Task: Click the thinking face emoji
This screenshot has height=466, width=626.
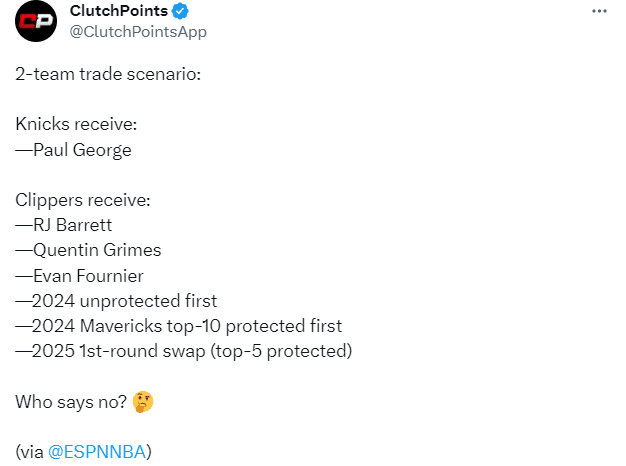Action: [x=143, y=402]
